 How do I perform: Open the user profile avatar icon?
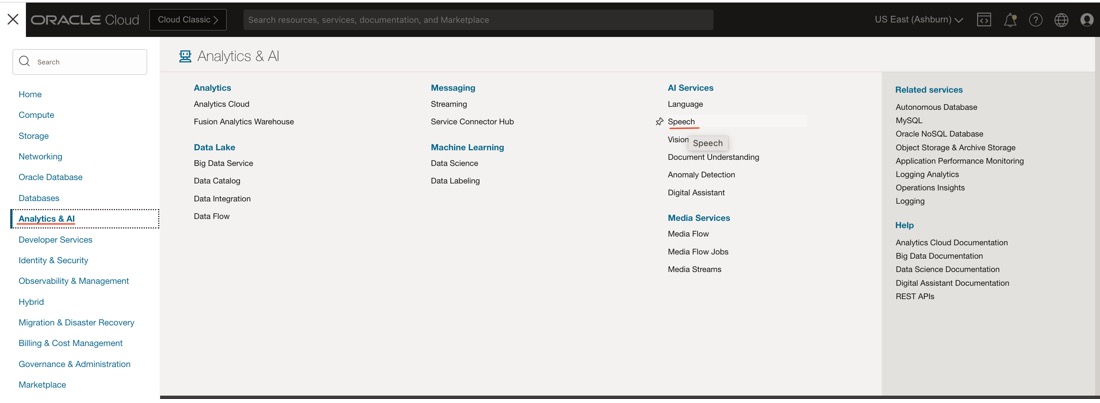click(x=1087, y=20)
